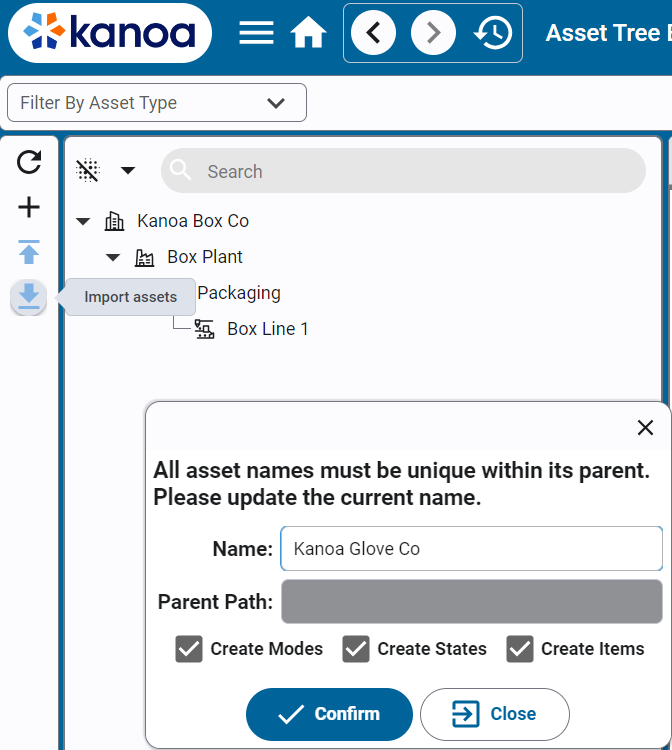Open the hamburger navigation menu

256,33
